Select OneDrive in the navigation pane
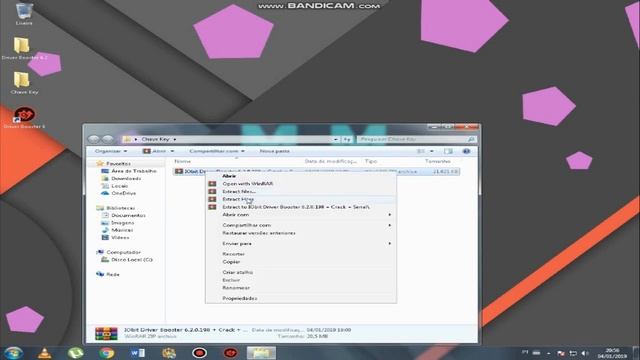The width and height of the screenshot is (640, 360). 123,193
